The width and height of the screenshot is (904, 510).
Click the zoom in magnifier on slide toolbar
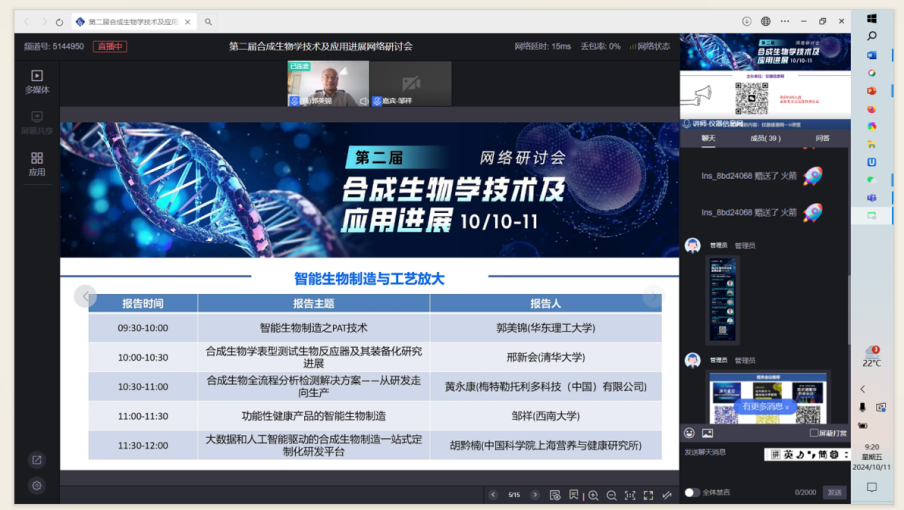[593, 495]
